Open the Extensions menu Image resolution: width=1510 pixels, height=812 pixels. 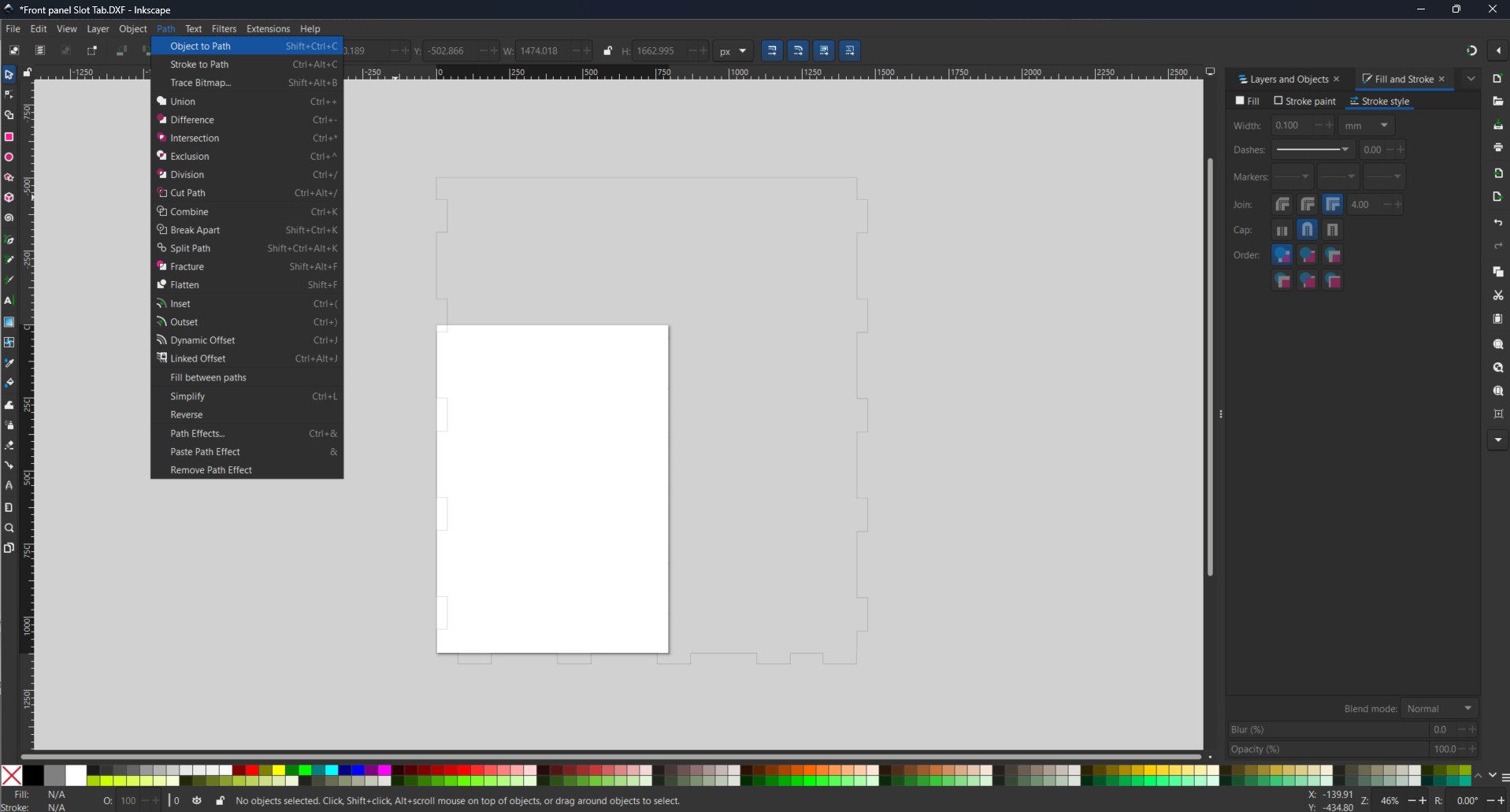point(268,29)
